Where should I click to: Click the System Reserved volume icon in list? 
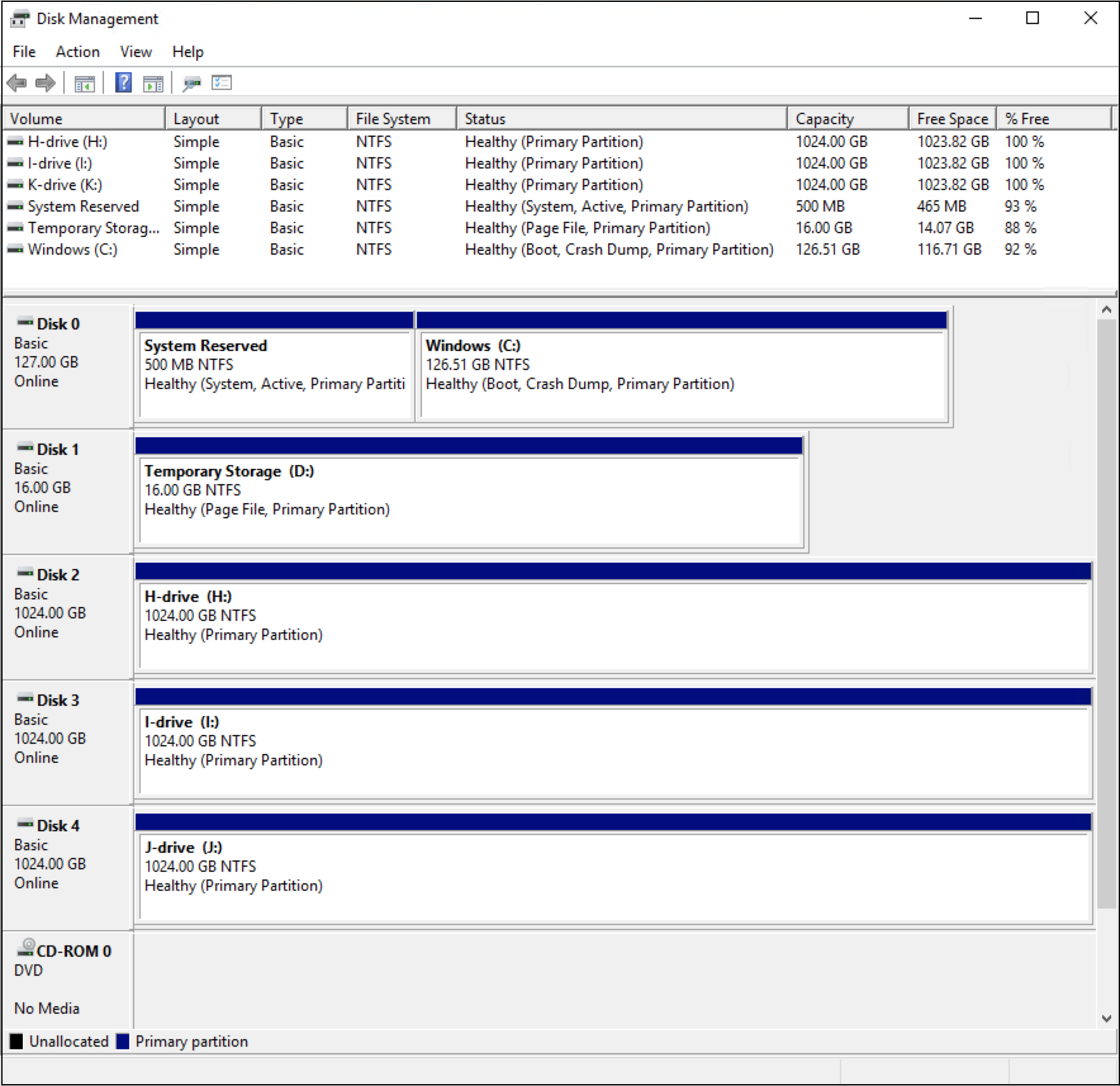(15, 207)
